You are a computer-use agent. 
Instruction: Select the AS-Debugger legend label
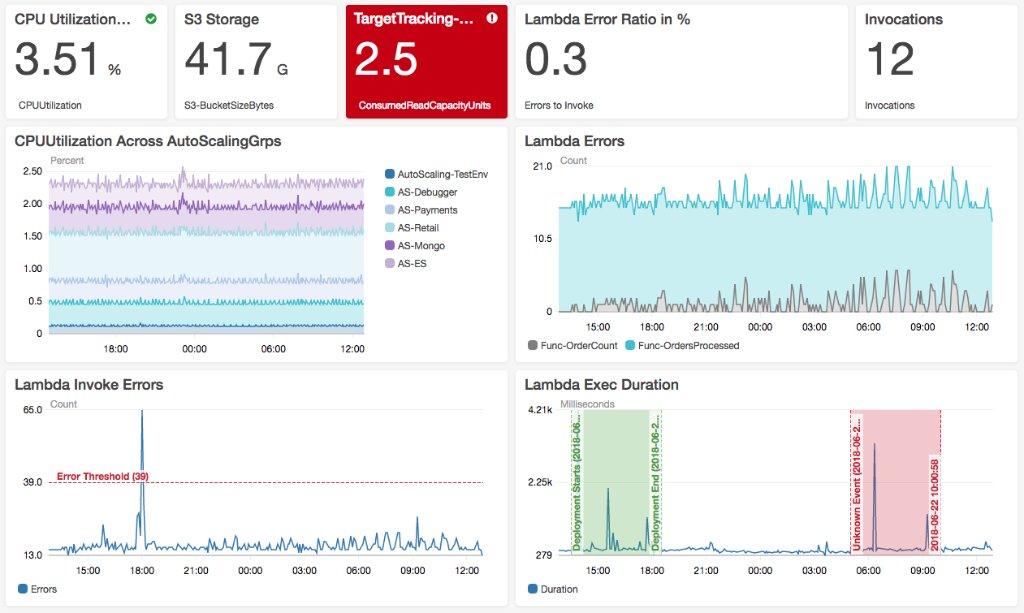[427, 192]
